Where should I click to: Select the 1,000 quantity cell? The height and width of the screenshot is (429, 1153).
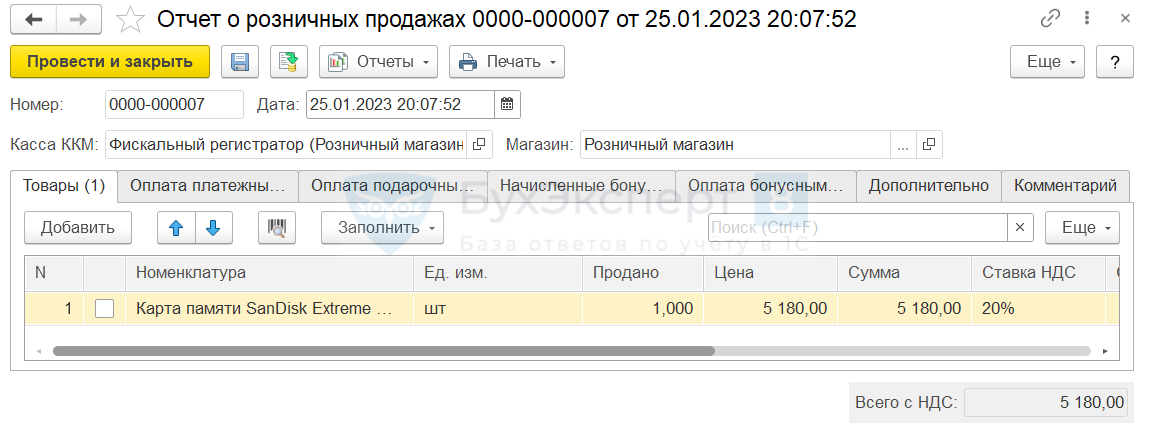pyautogui.click(x=643, y=309)
